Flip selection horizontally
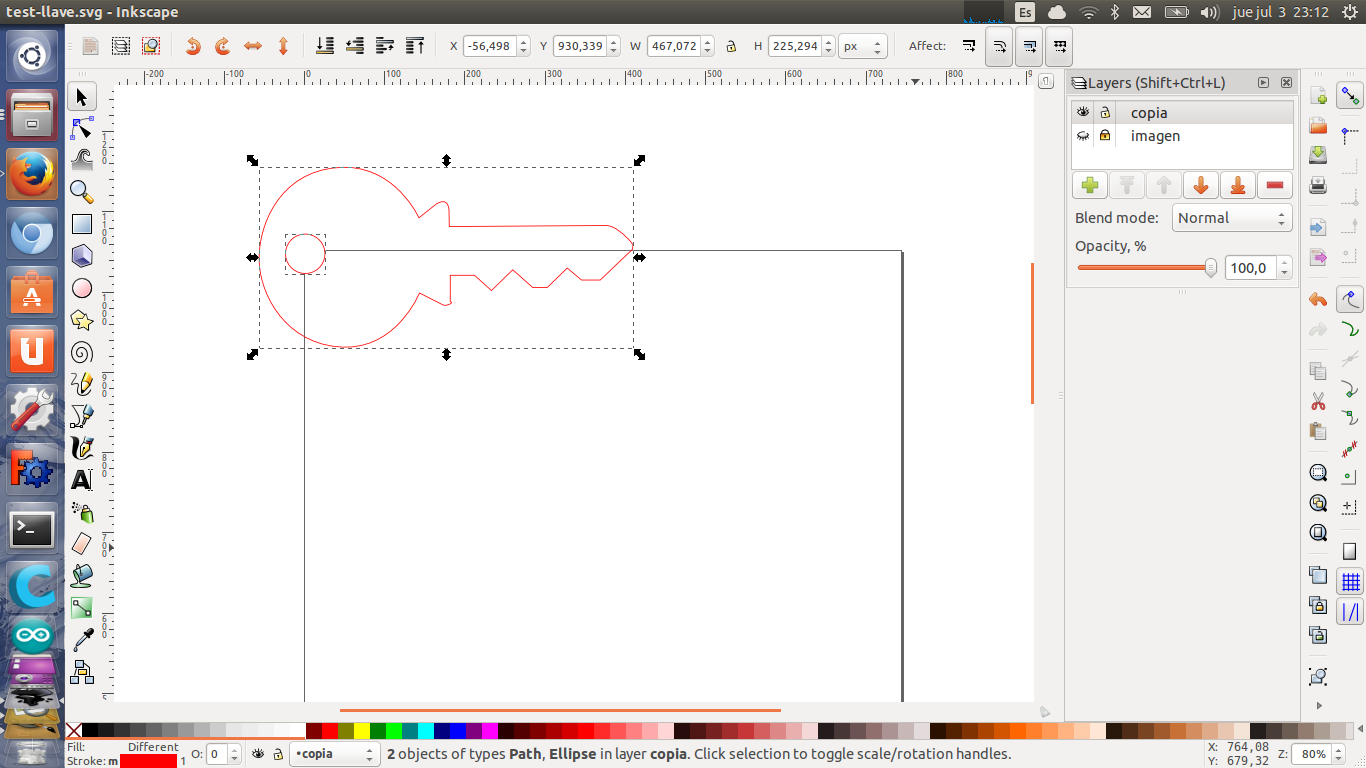This screenshot has height=768, width=1366. (x=253, y=46)
